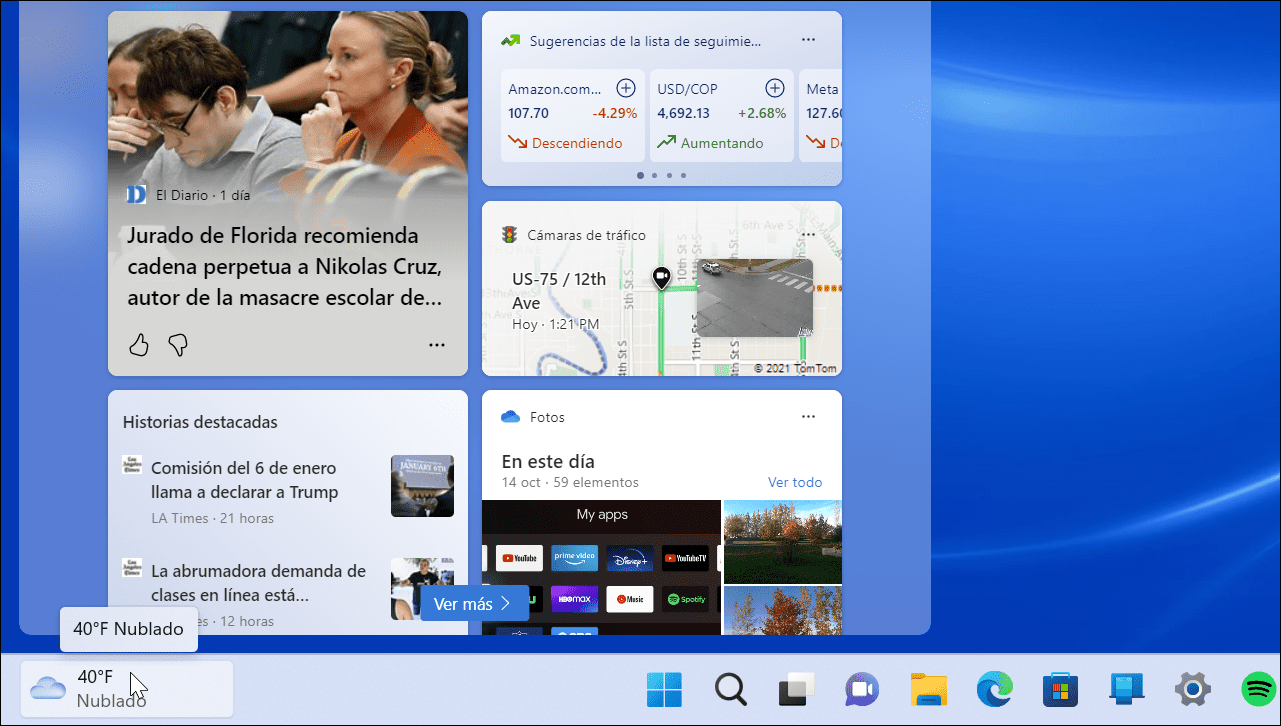This screenshot has height=726, width=1281.
Task: Open options menu on the Fotos widget
Action: pos(808,417)
